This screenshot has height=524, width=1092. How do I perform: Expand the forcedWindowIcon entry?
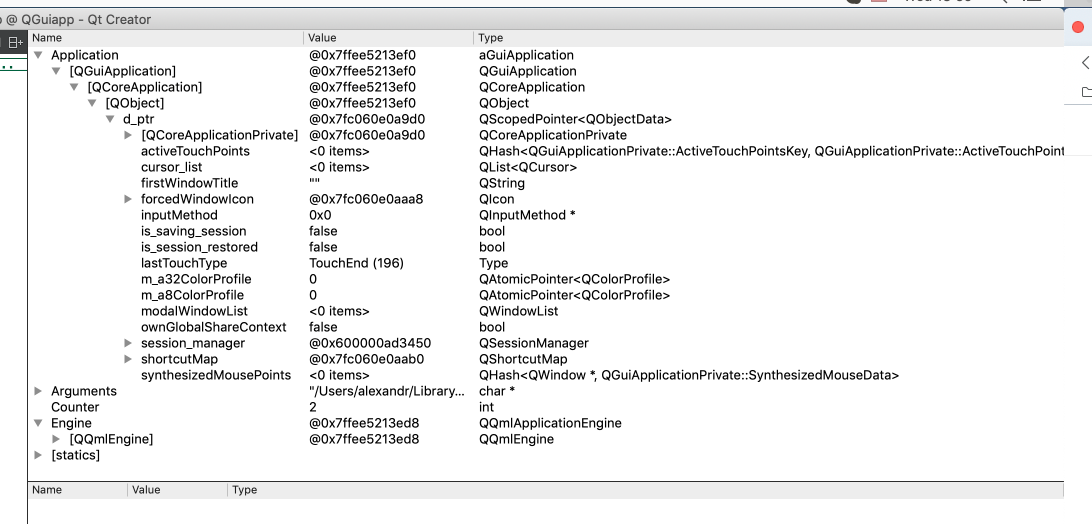coord(128,199)
